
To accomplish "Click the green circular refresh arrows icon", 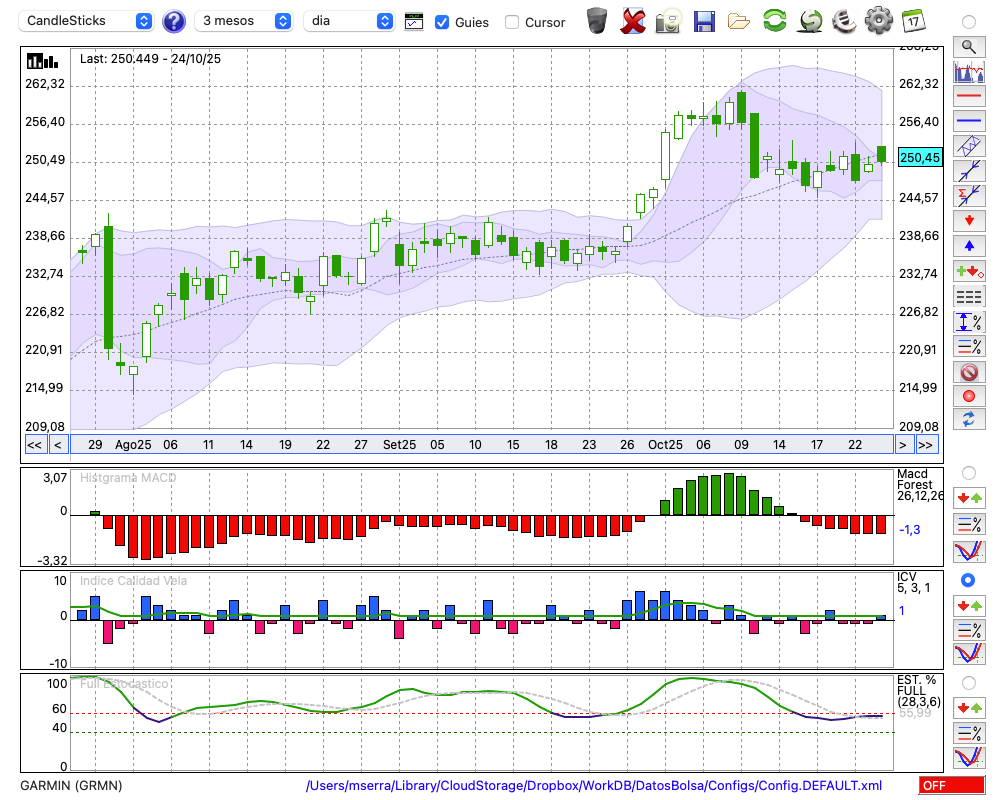I will pyautogui.click(x=774, y=21).
